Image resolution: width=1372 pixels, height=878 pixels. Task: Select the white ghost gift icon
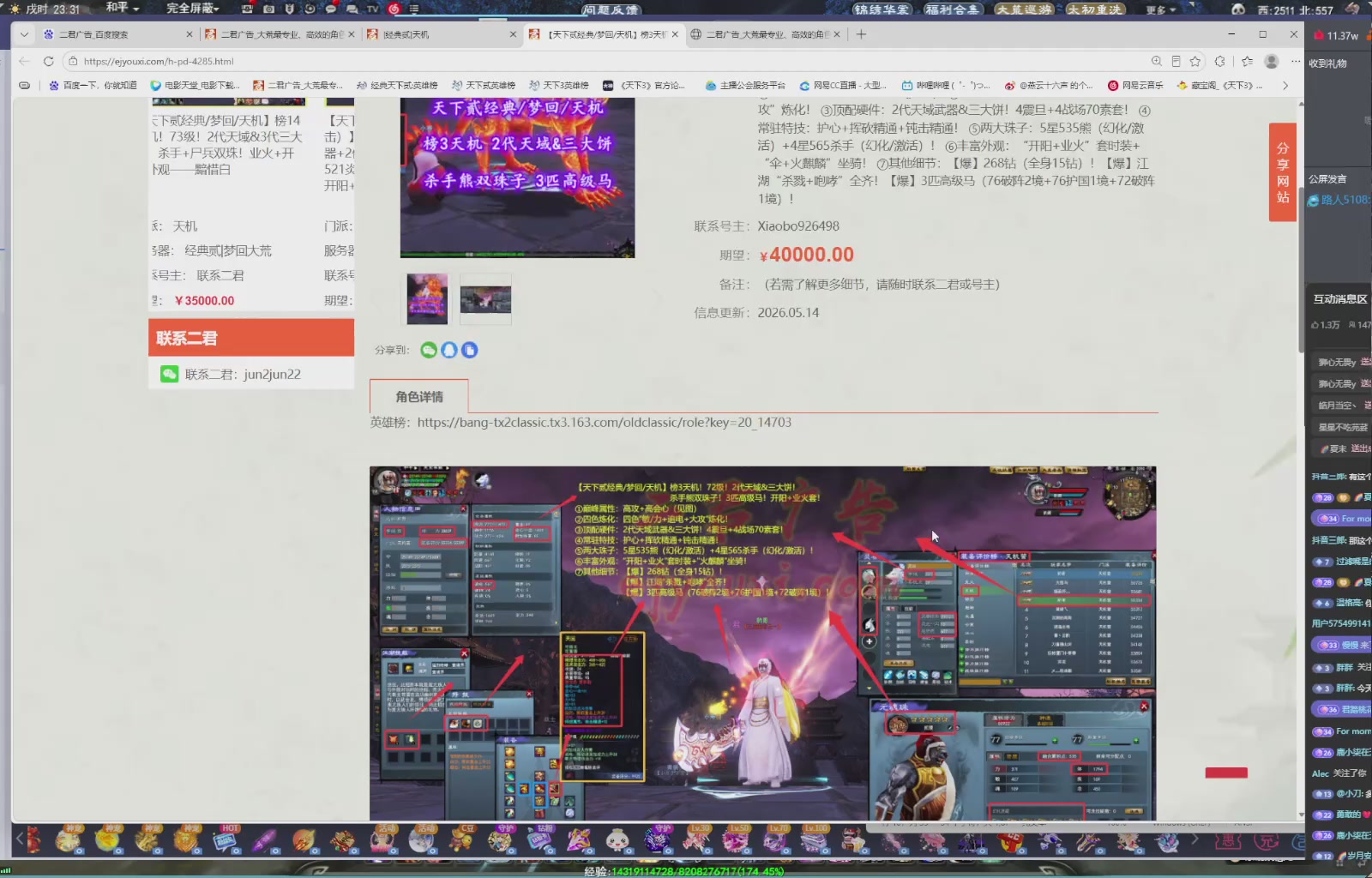617,840
